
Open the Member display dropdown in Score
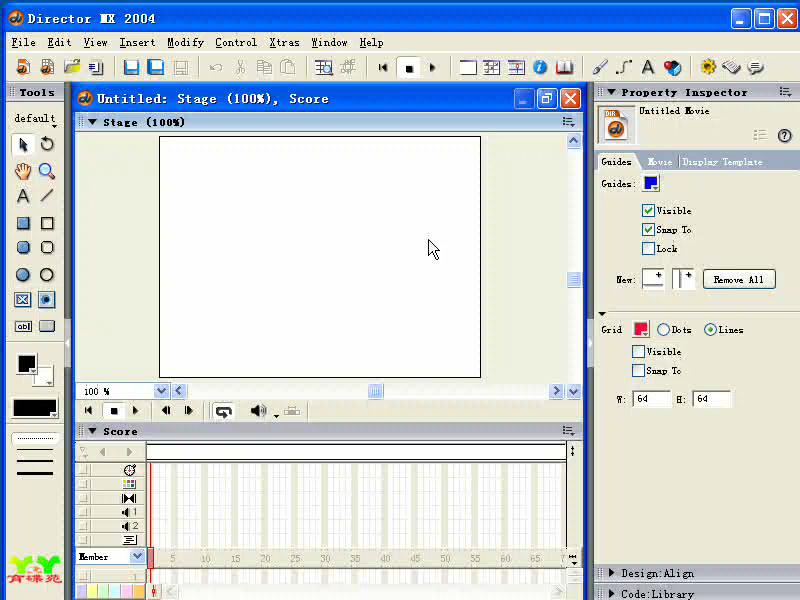(137, 557)
